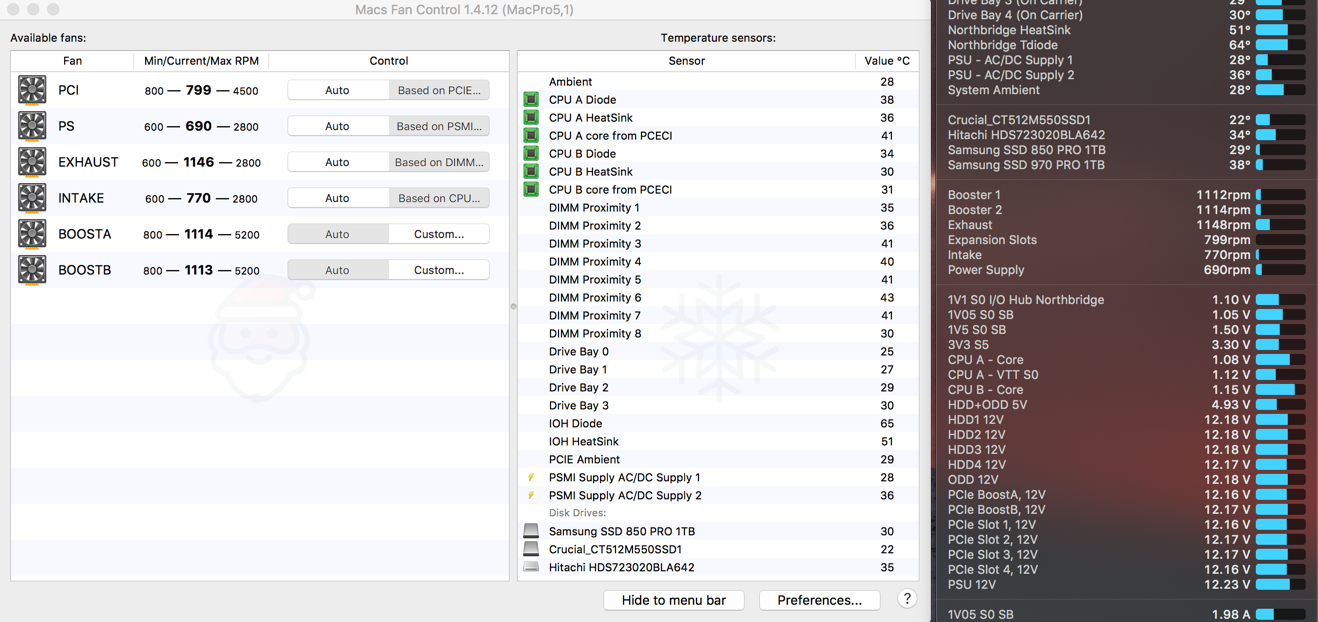Viewport: 1318px width, 622px height.
Task: Set INTAKE fan to Auto
Action: [x=338, y=198]
